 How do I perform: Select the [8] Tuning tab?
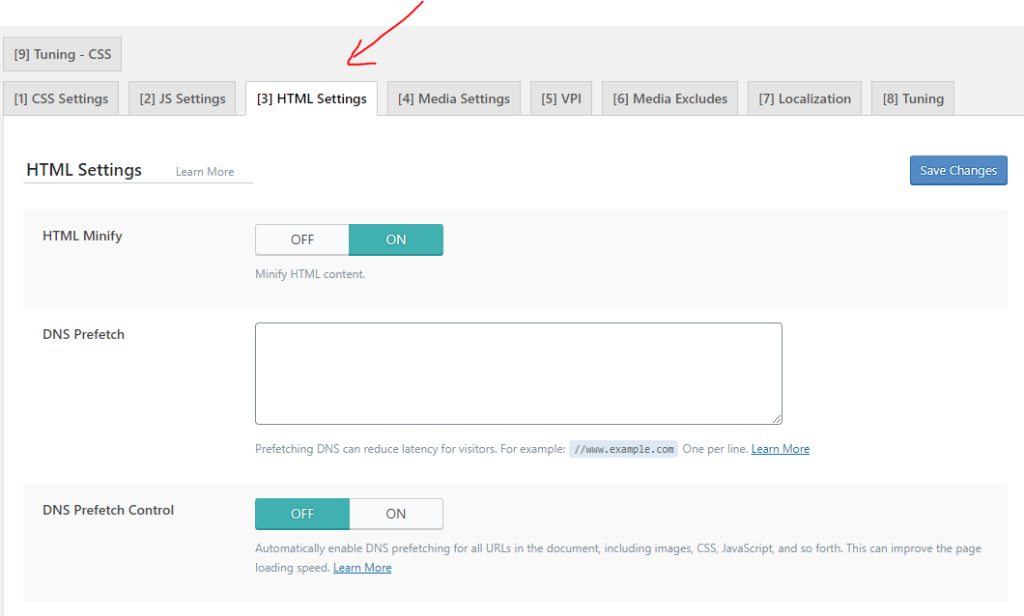pyautogui.click(x=912, y=99)
